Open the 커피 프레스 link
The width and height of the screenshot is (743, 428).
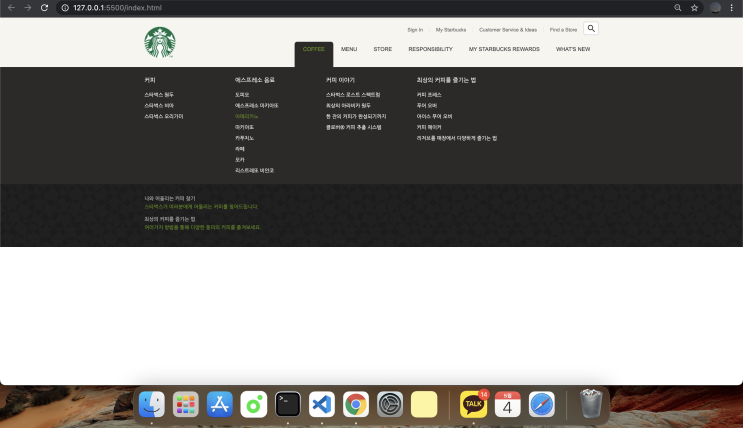tap(429, 95)
